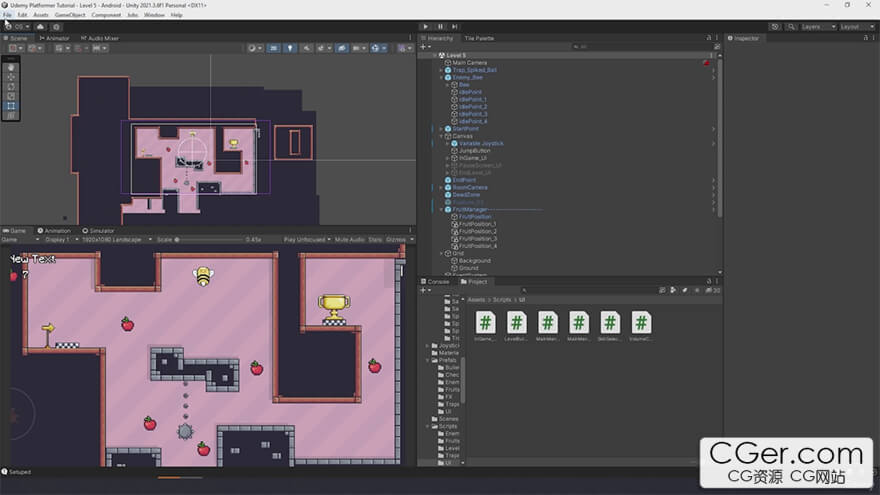Expand the Variable Joystick hierarchy item
Screen dimensions: 880x495
click(447, 144)
